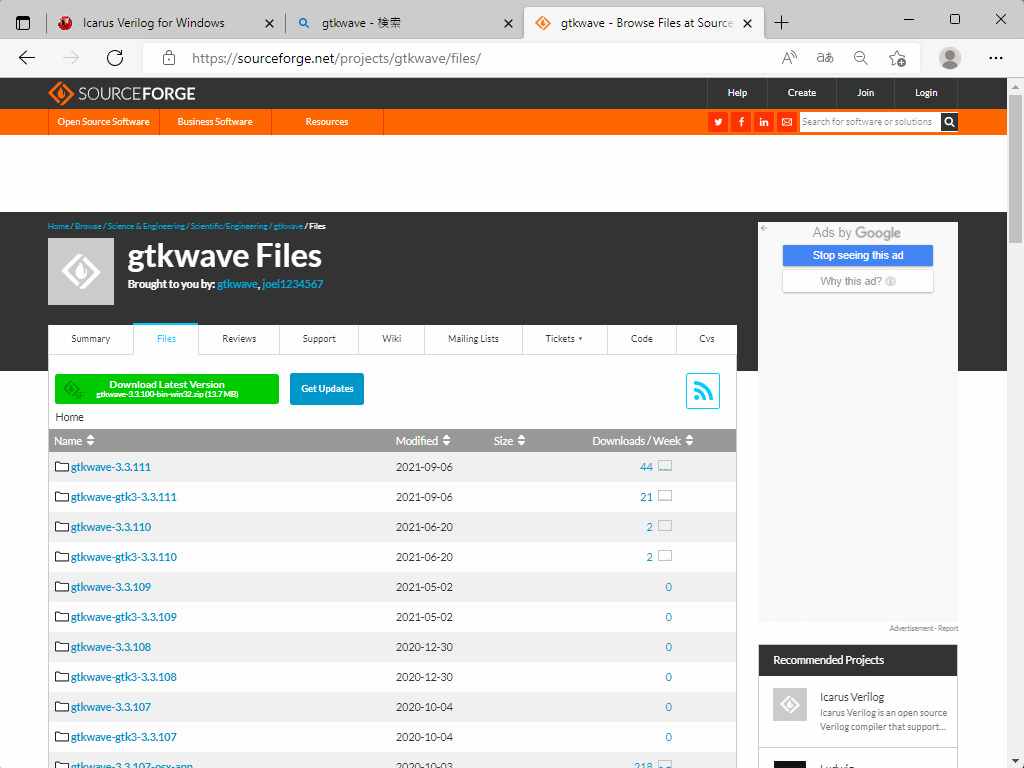Show download stats chart for gtkwave-gtk3-3.3.111
Screen dimensions: 1024x768
pos(665,496)
